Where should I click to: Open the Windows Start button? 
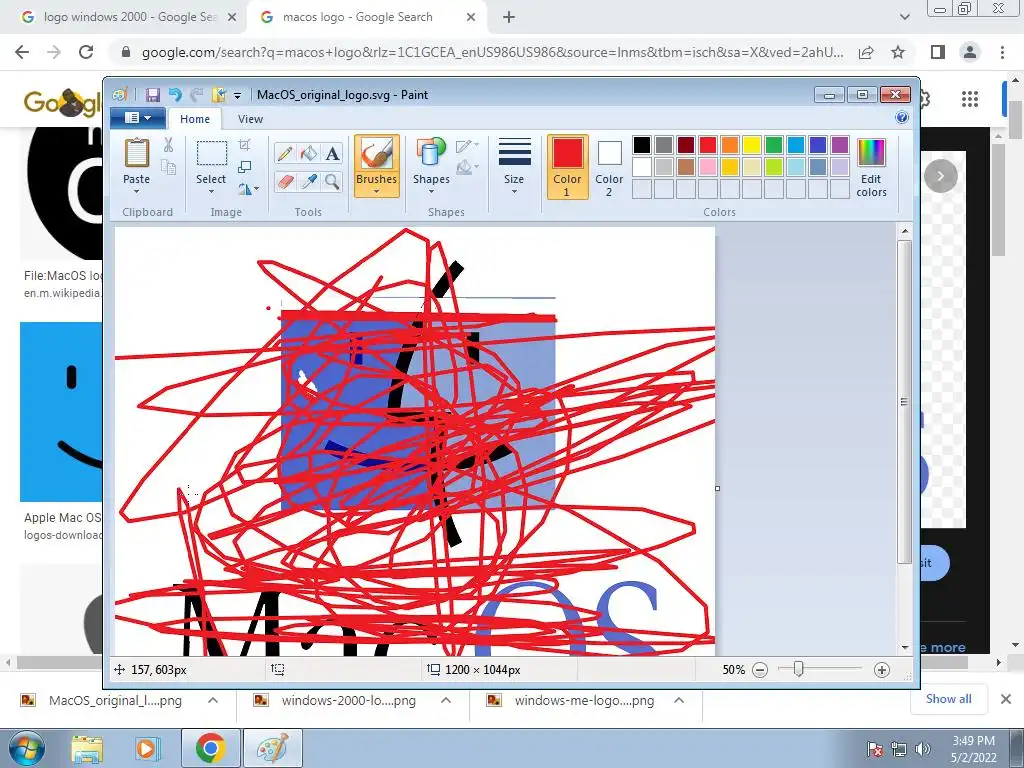(x=27, y=748)
